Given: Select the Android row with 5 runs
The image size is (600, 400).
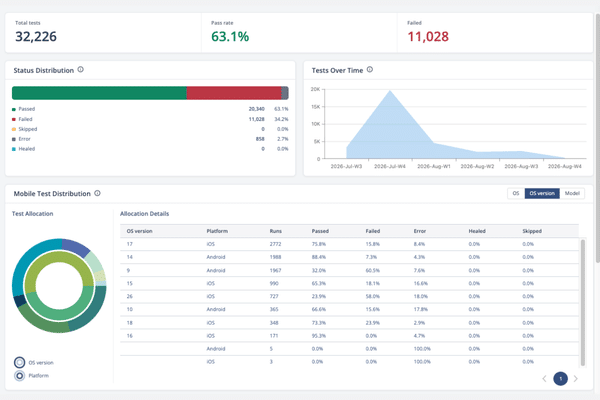Looking at the screenshot, I should coord(349,349).
